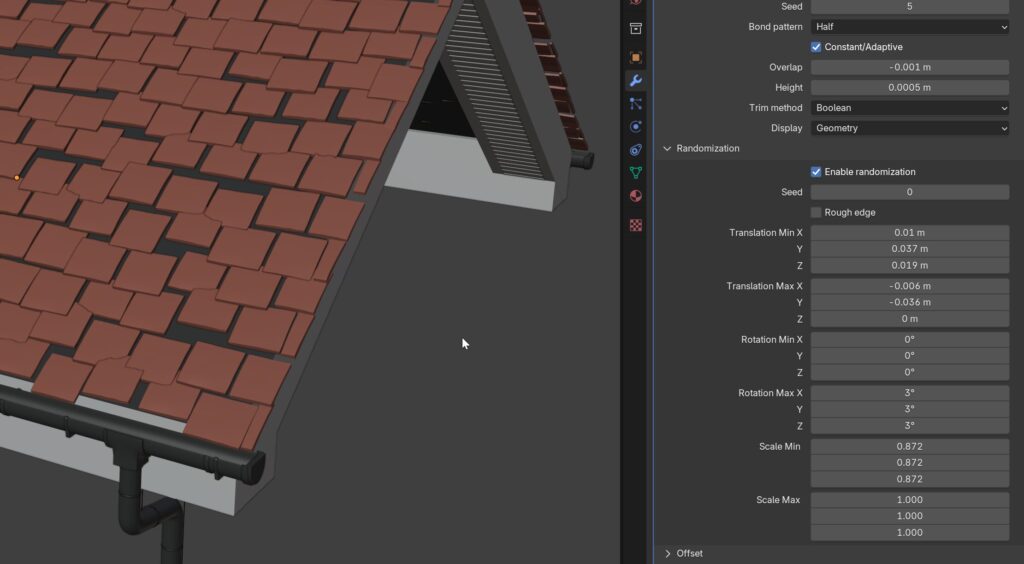Open the Object Constraints tab icon
Screen dimensions: 1024x564
(635, 150)
